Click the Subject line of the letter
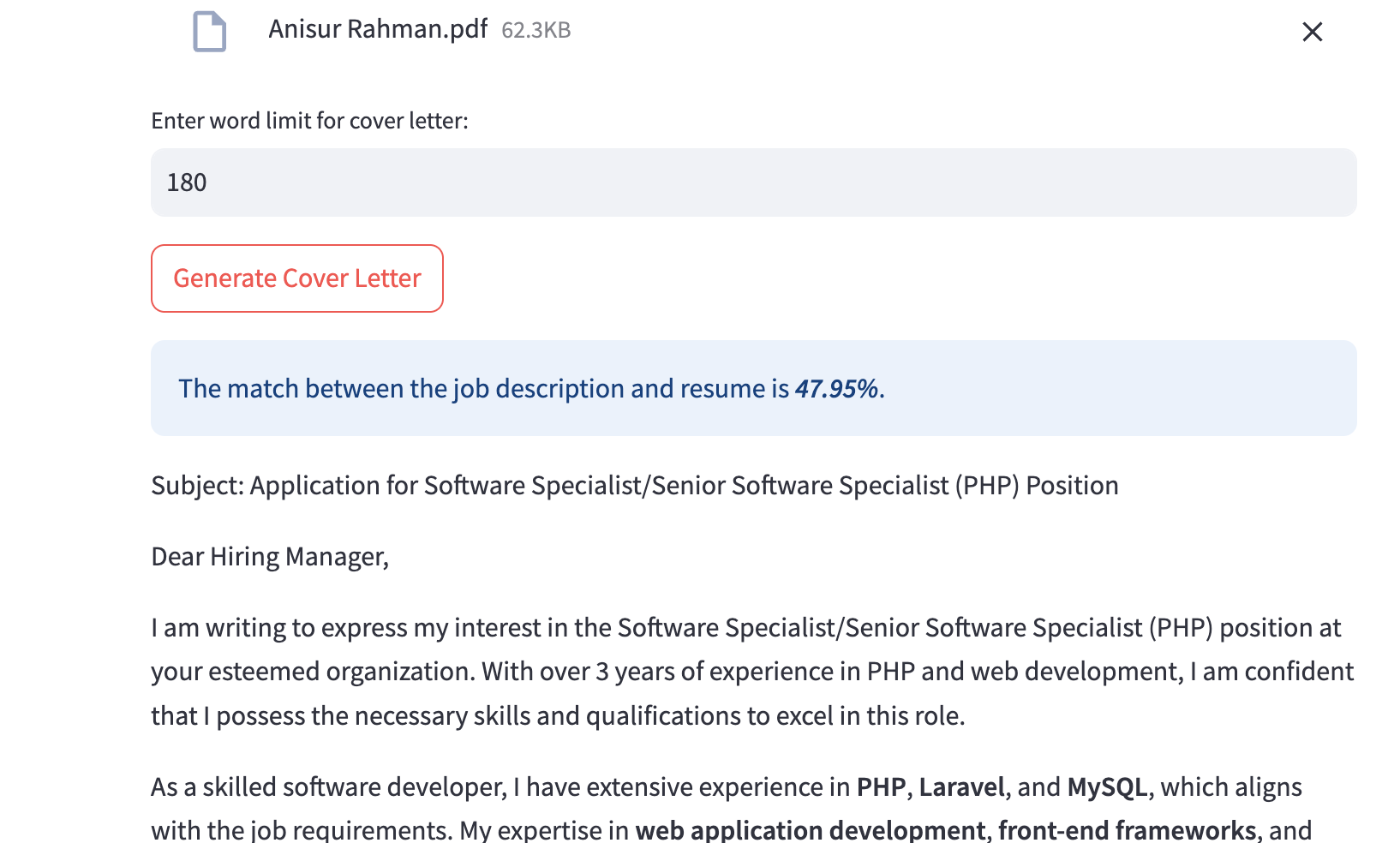Screen dimensions: 1400x843 click(x=634, y=486)
